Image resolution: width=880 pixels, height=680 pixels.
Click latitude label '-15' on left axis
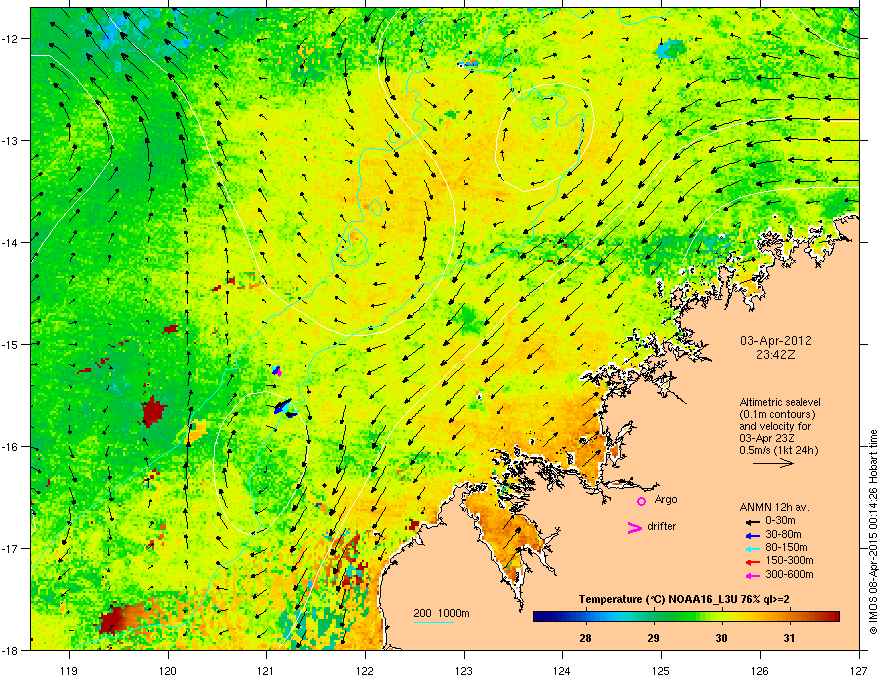(x=11, y=344)
